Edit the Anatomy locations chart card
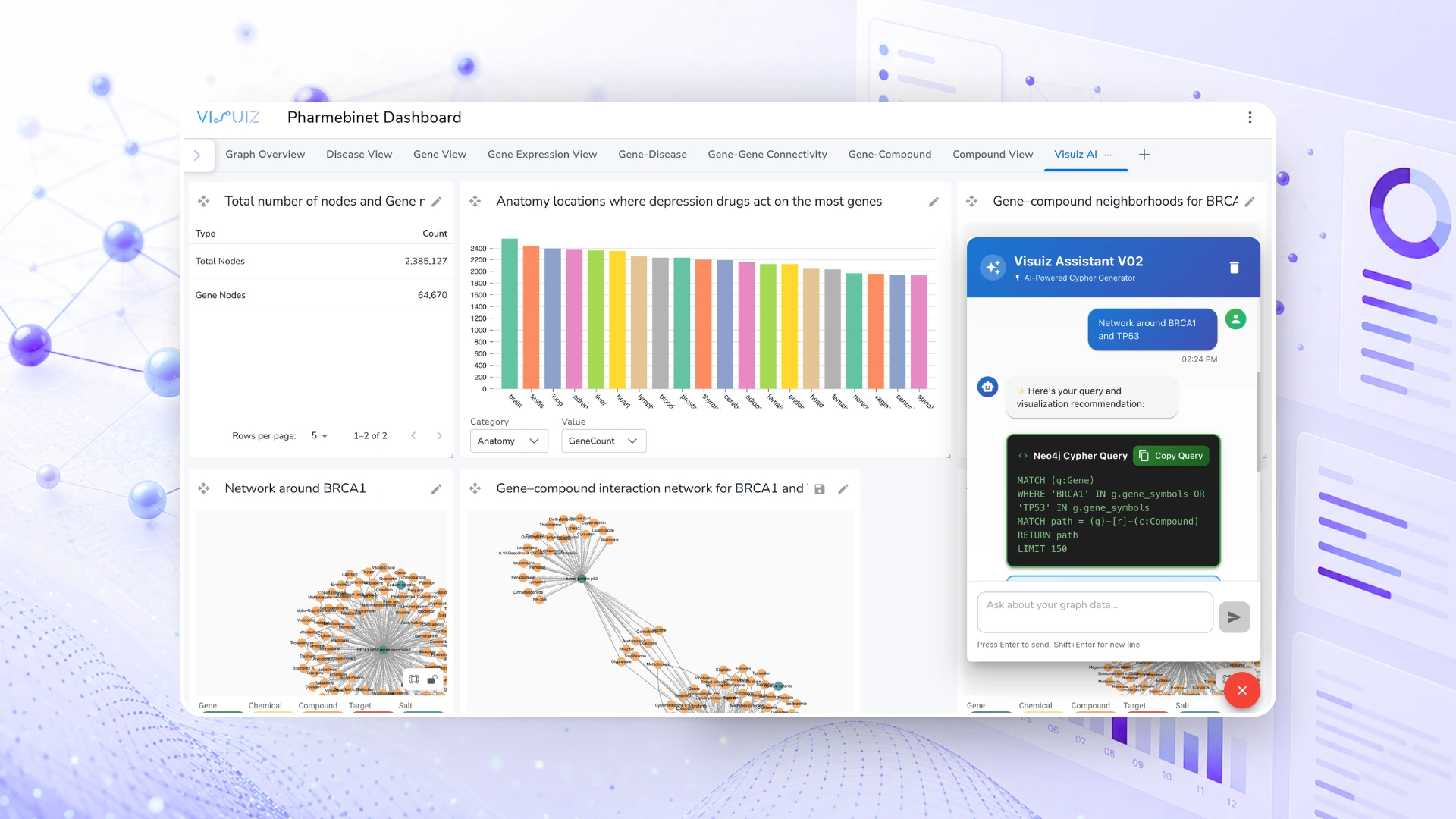 coord(934,202)
